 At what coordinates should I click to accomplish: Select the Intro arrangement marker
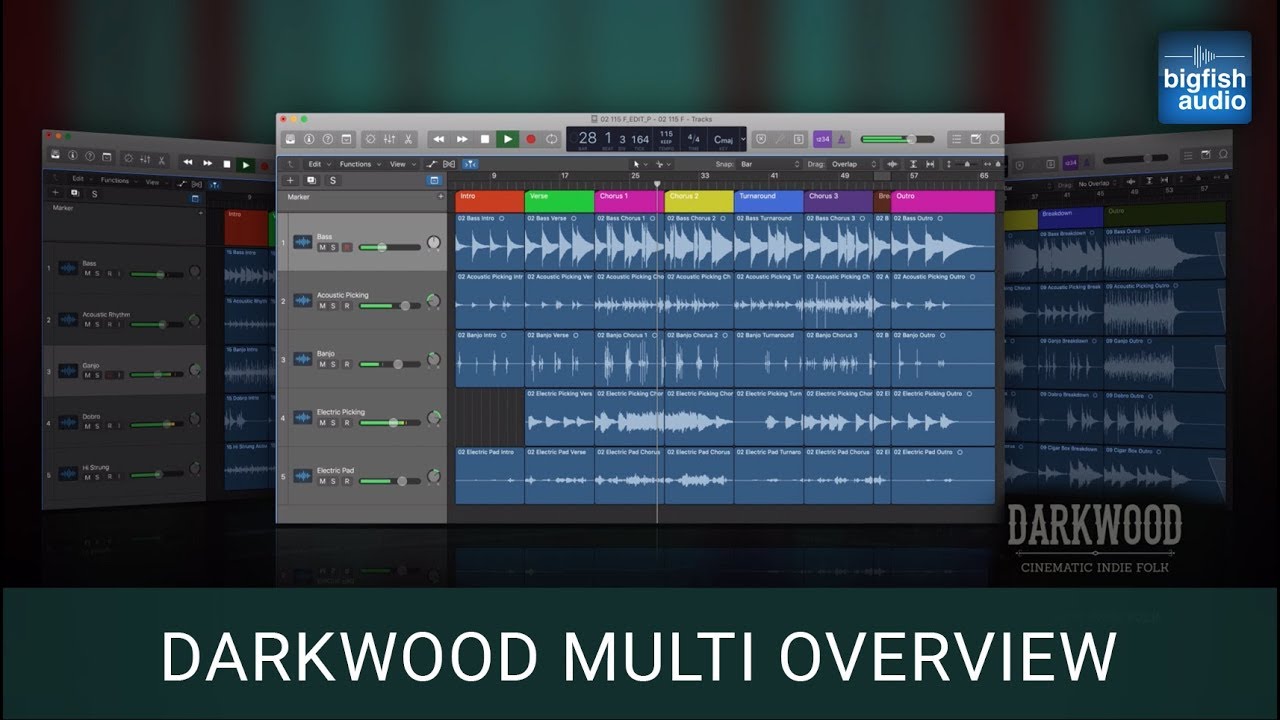click(x=490, y=201)
